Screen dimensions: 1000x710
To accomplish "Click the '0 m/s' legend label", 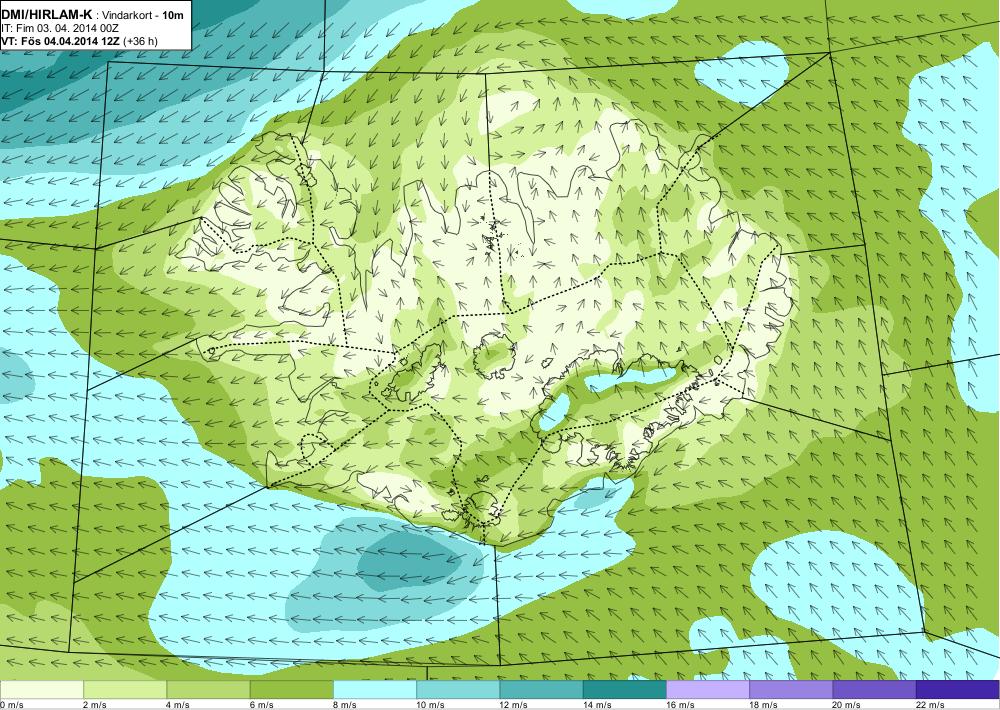I will click(x=12, y=705).
